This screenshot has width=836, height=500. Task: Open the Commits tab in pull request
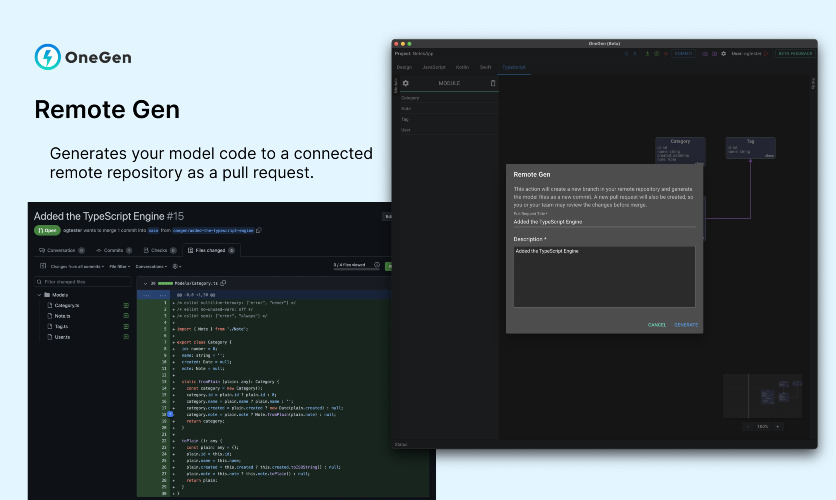point(111,250)
